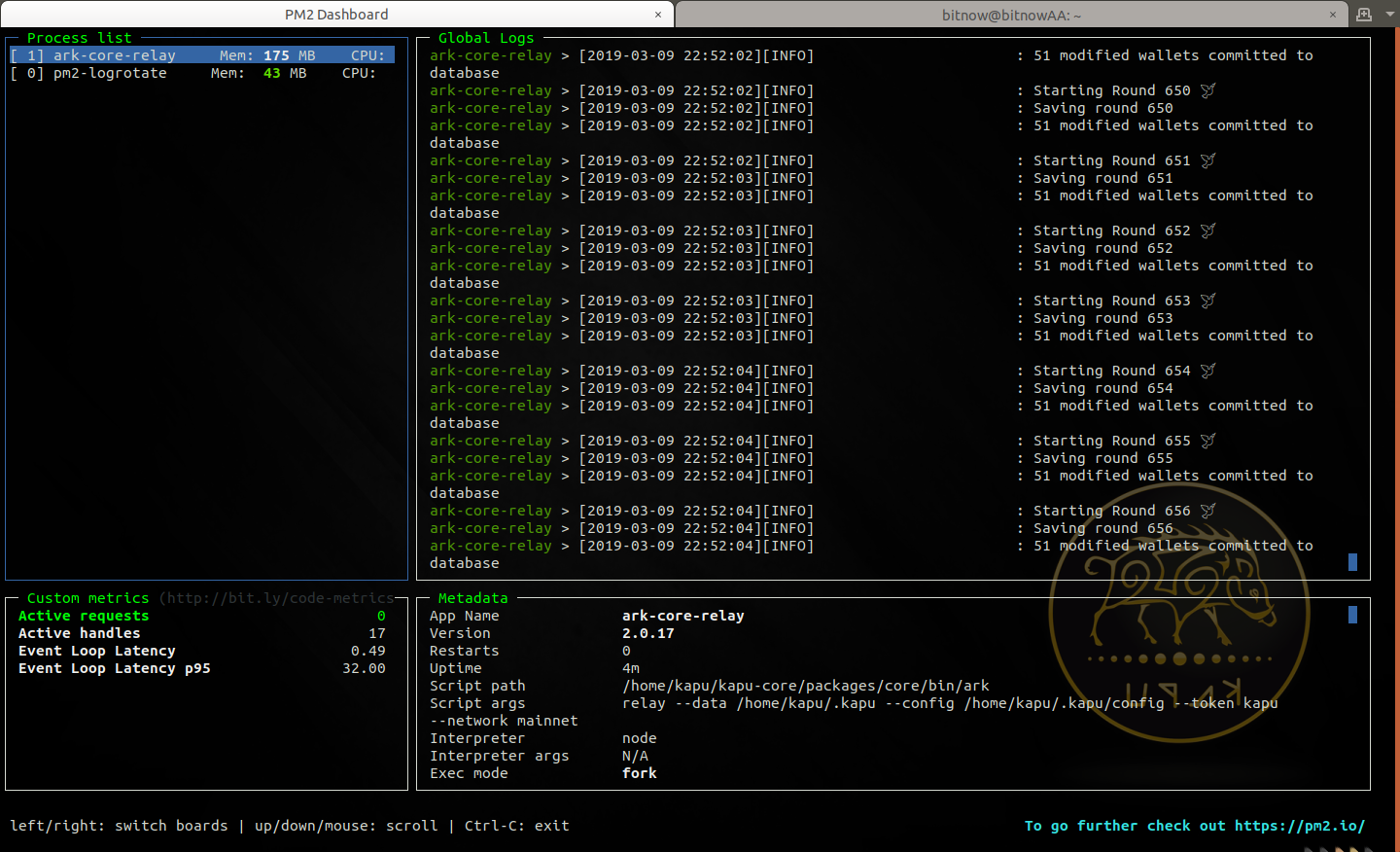The image size is (1400, 852).
Task: Open the bit.ly/code-metrics link
Action: pyautogui.click(x=276, y=598)
